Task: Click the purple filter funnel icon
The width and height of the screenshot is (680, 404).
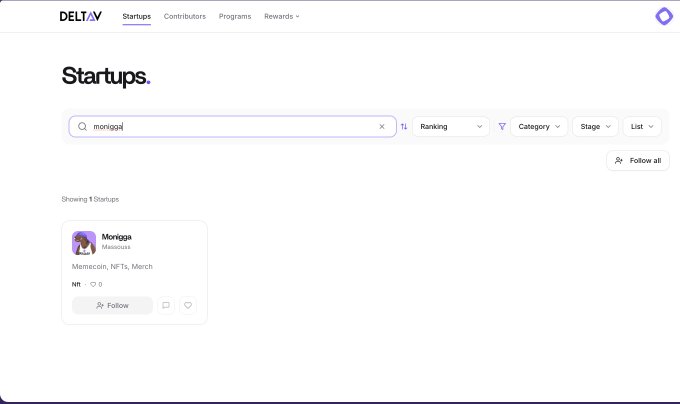Action: point(502,127)
